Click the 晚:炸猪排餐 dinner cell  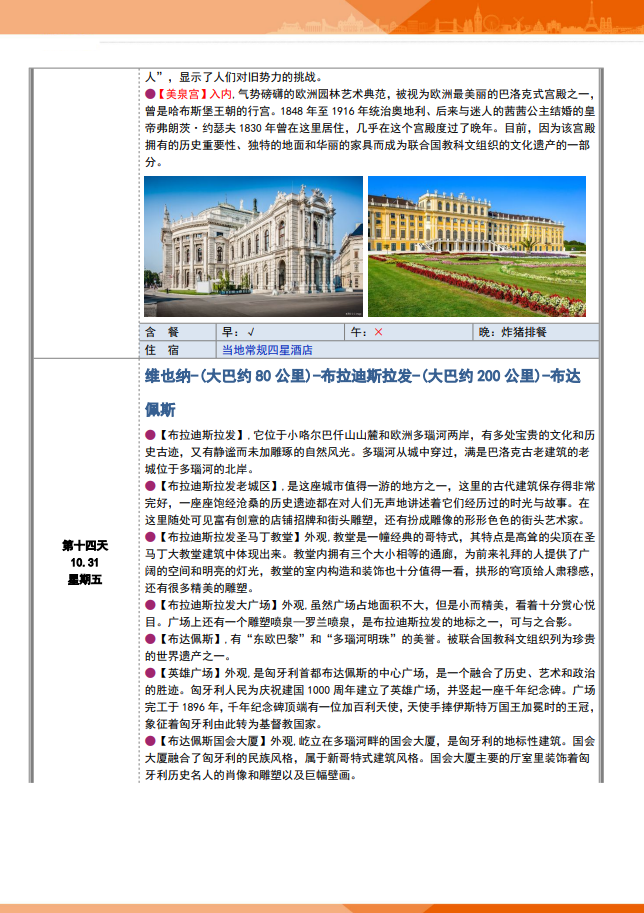click(536, 332)
